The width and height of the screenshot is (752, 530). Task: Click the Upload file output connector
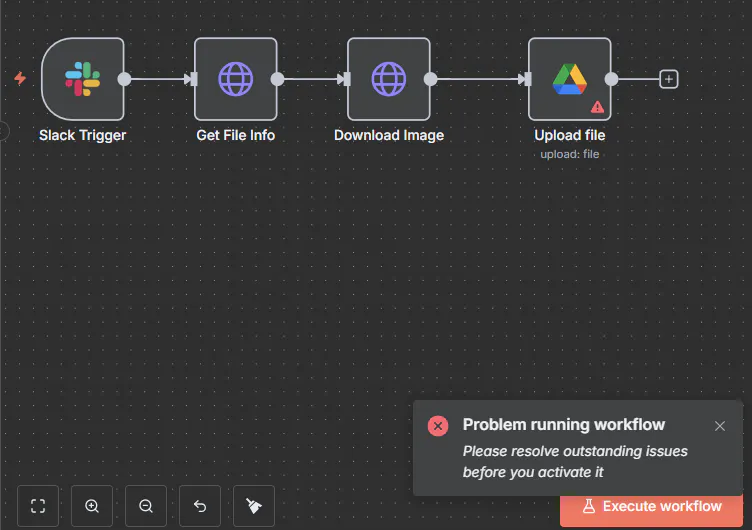[611, 79]
